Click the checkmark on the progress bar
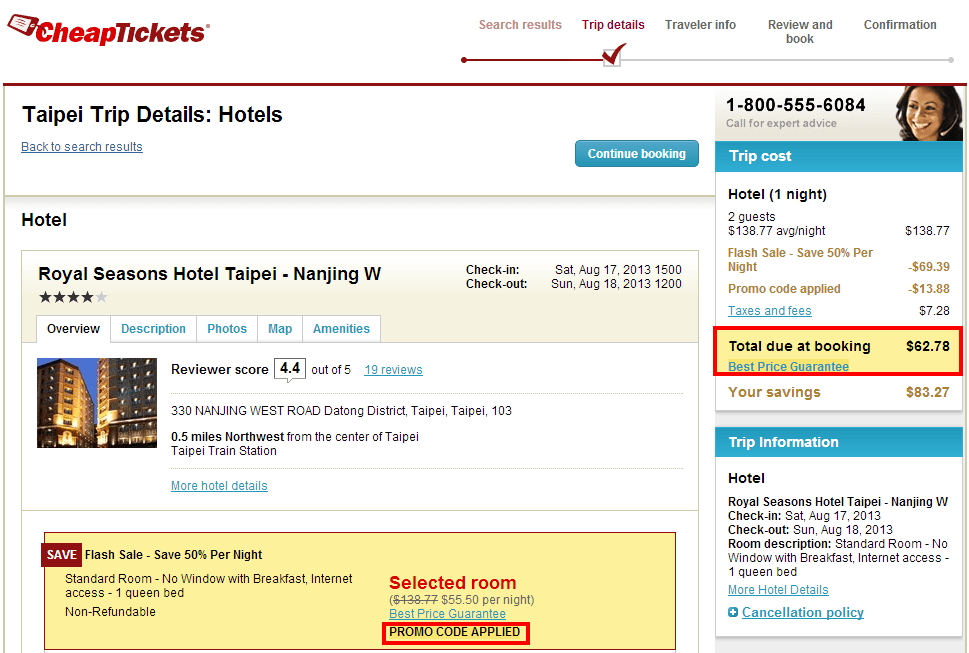 point(614,54)
